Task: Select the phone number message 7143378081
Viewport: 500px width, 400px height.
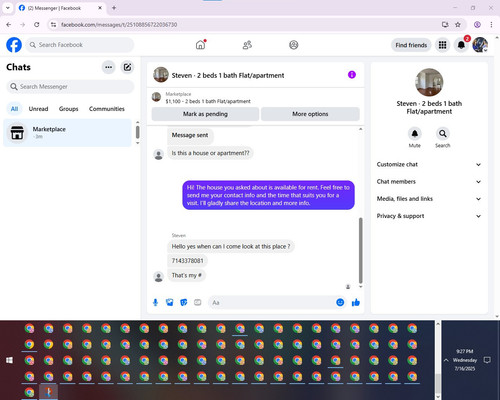Action: coord(187,261)
